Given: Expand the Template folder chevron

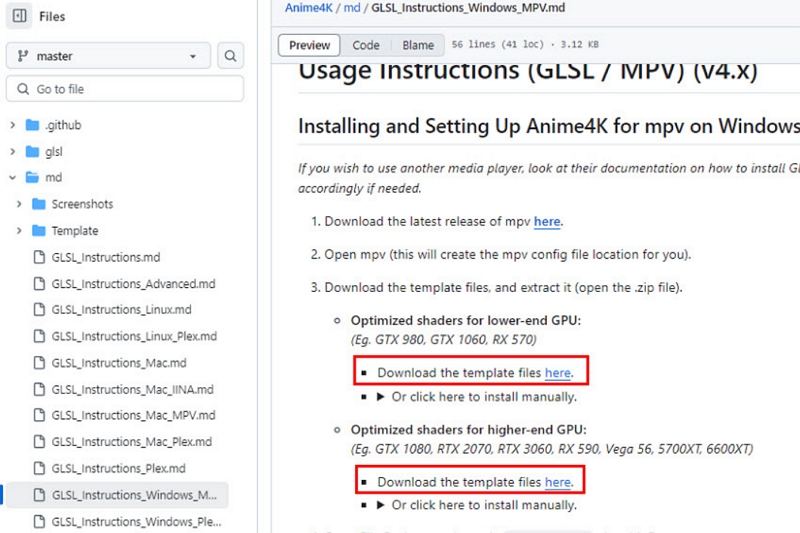Looking at the screenshot, I should pyautogui.click(x=19, y=231).
